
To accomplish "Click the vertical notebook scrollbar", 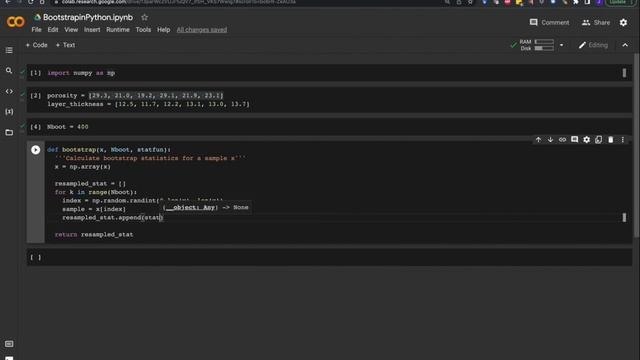I will (636, 145).
